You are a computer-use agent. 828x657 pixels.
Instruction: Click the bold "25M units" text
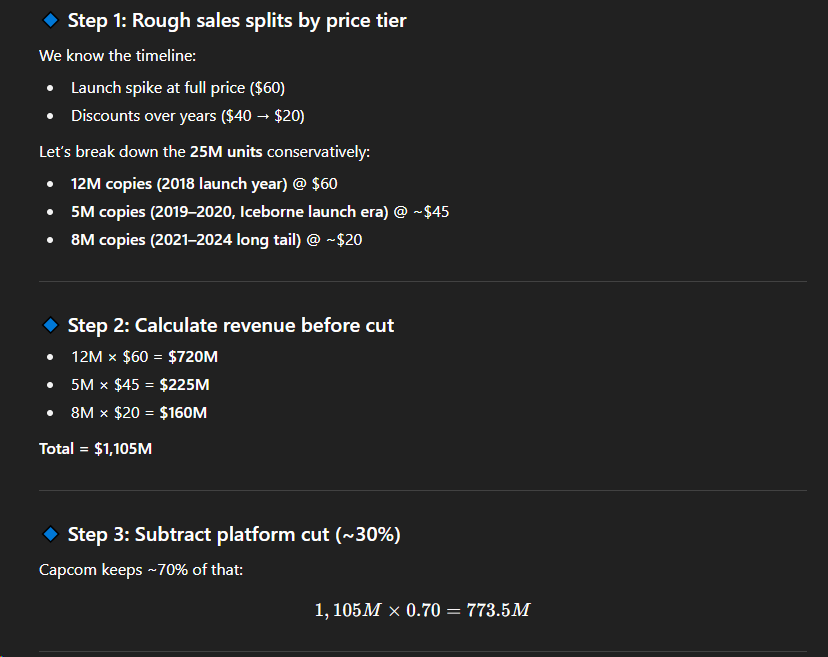pos(226,152)
